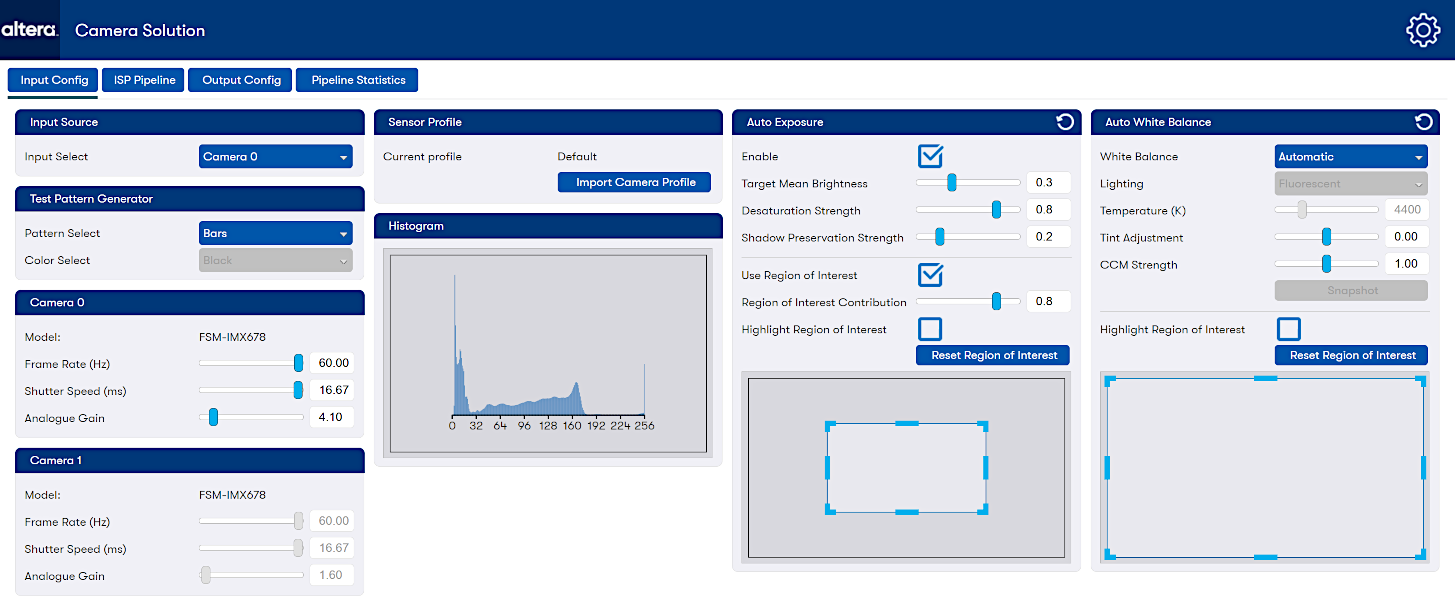Click top-right corner handle of white balance region
Image resolution: width=1455 pixels, height=596 pixels.
click(x=1420, y=382)
